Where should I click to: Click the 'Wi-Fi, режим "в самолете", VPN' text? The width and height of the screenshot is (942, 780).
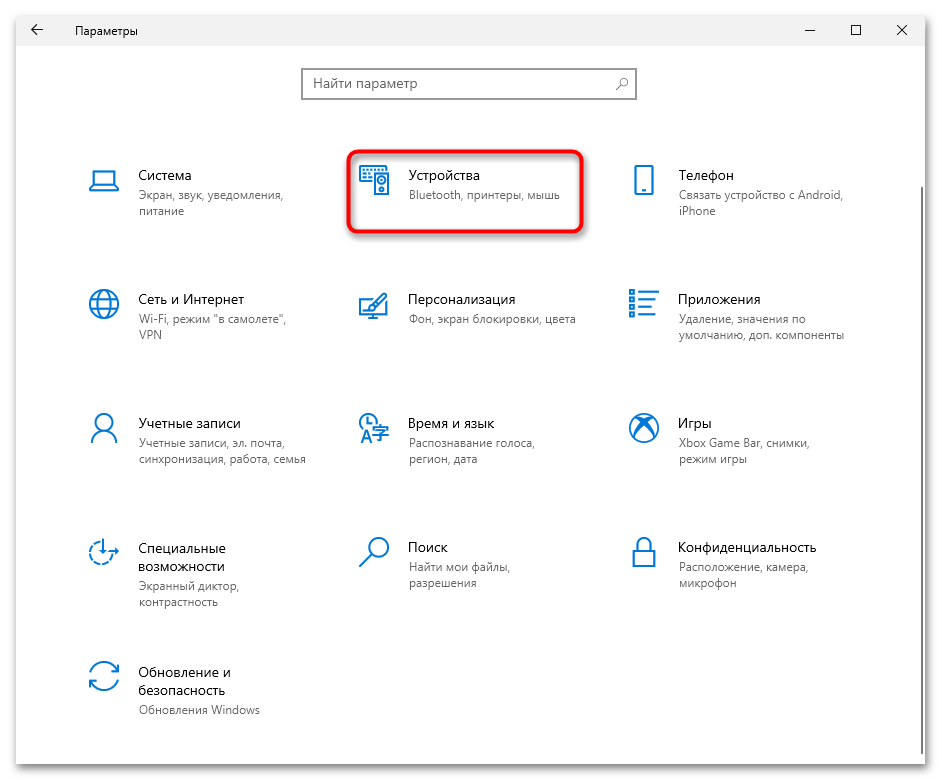click(x=212, y=327)
